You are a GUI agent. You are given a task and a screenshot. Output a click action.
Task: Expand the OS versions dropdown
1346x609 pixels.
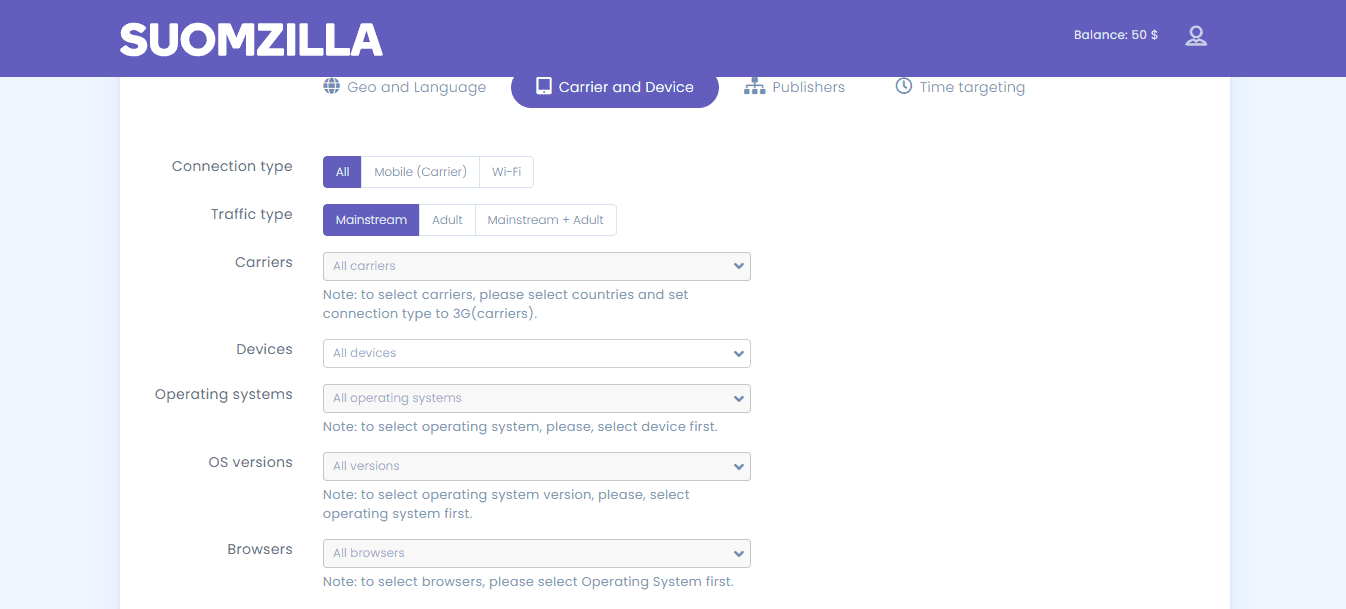click(x=536, y=466)
